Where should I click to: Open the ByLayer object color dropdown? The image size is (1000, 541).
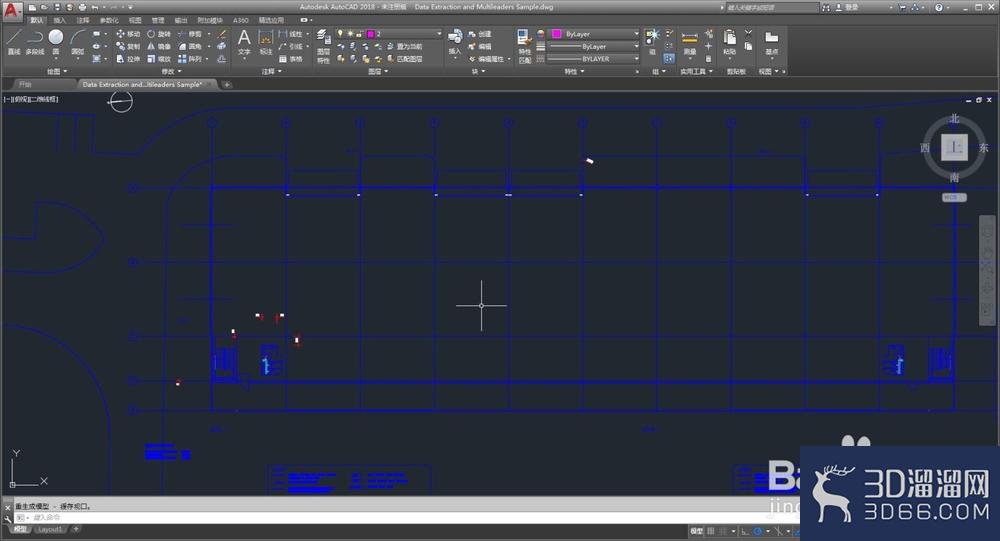[x=595, y=34]
